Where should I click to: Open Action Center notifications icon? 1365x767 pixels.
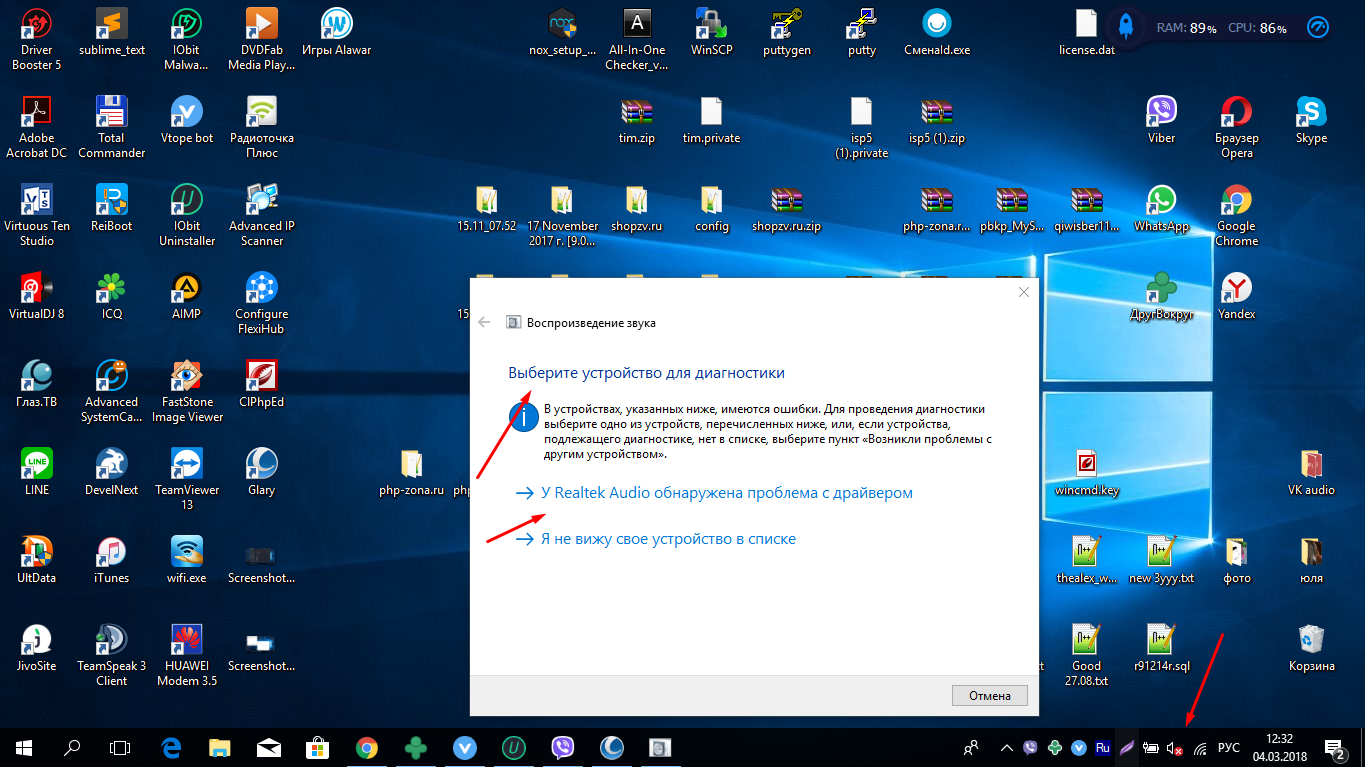1334,747
